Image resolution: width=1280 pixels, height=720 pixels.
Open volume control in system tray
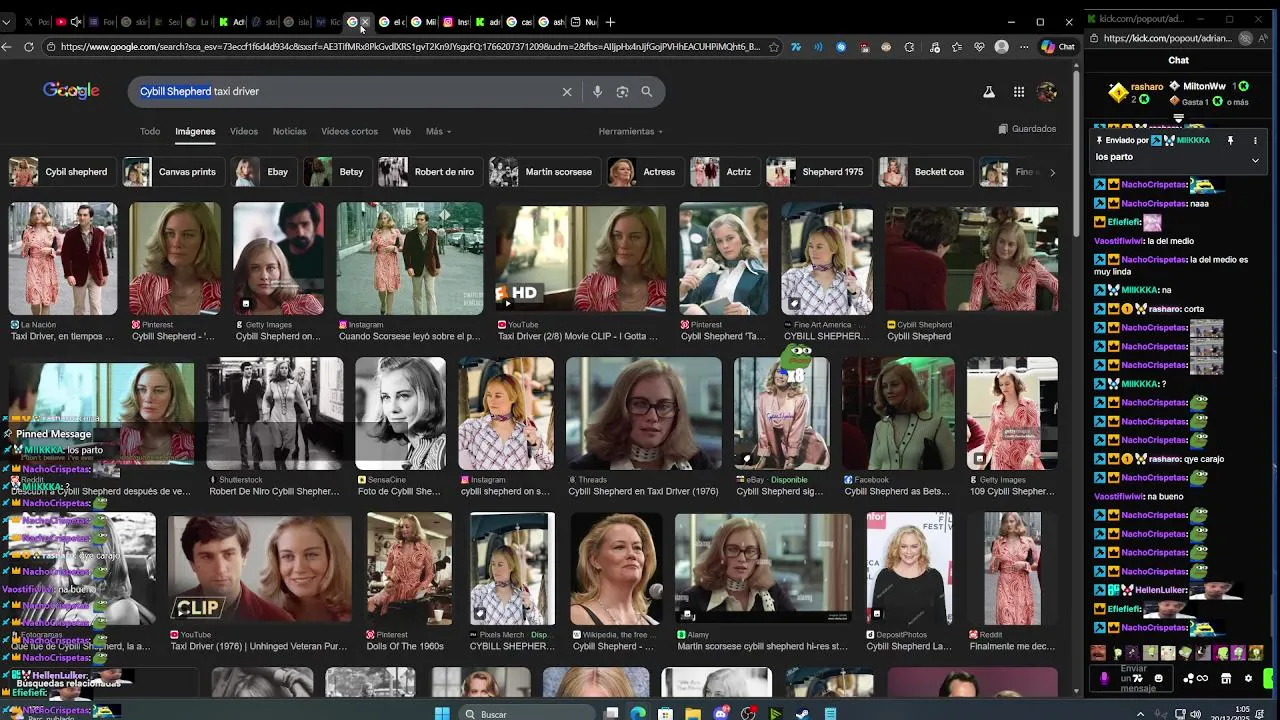click(1197, 714)
